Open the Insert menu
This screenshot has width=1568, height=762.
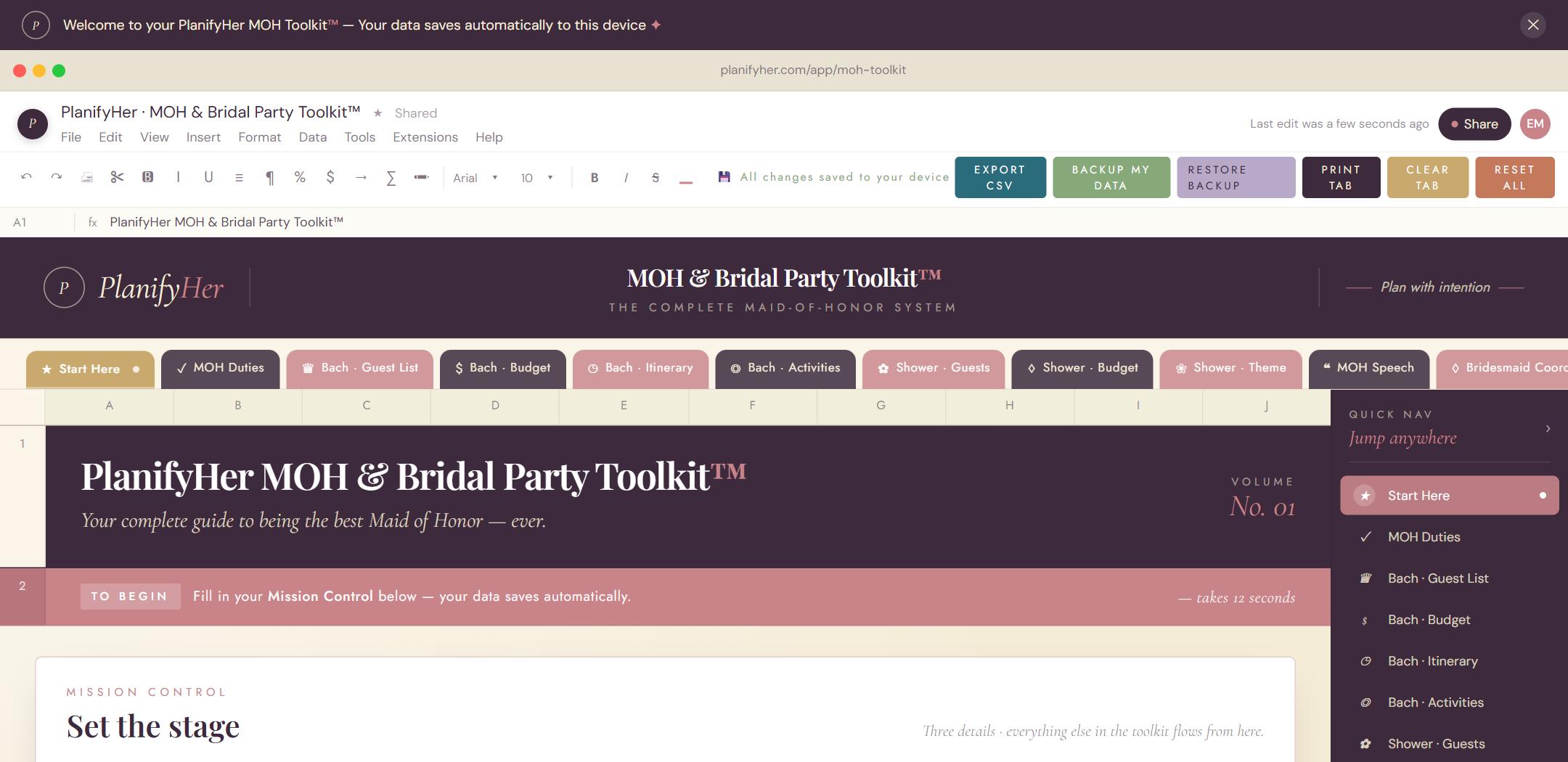pyautogui.click(x=203, y=137)
